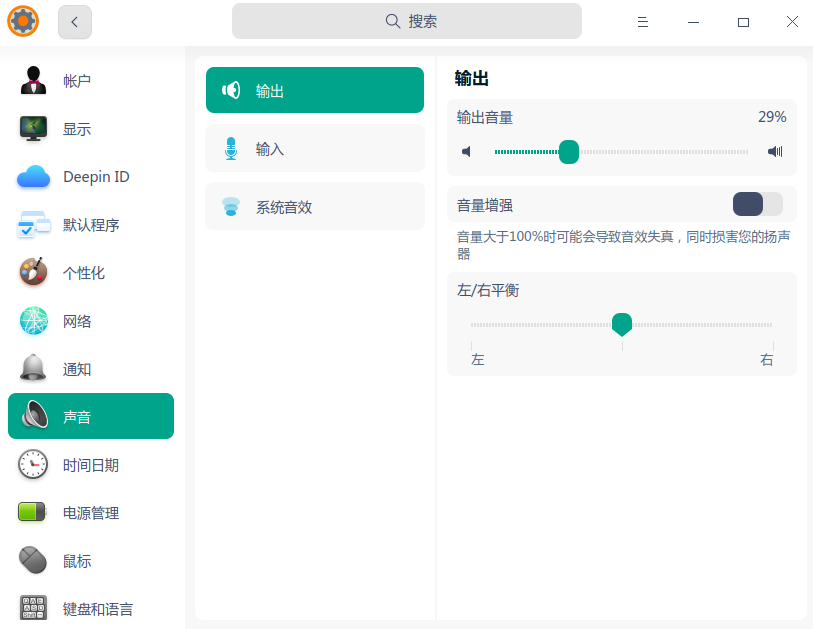Screen dimensions: 813x629
Task: Click the 左/右平衡 label
Action: click(x=488, y=290)
